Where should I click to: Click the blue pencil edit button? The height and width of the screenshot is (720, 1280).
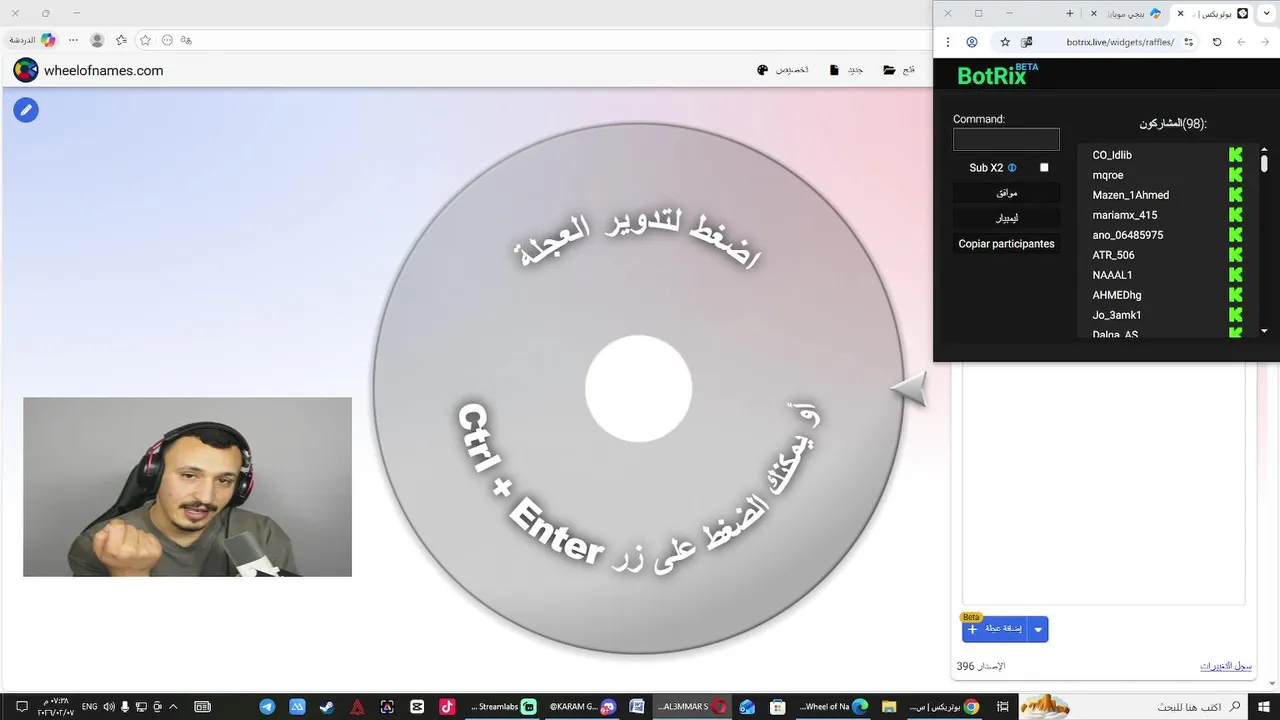[x=26, y=110]
